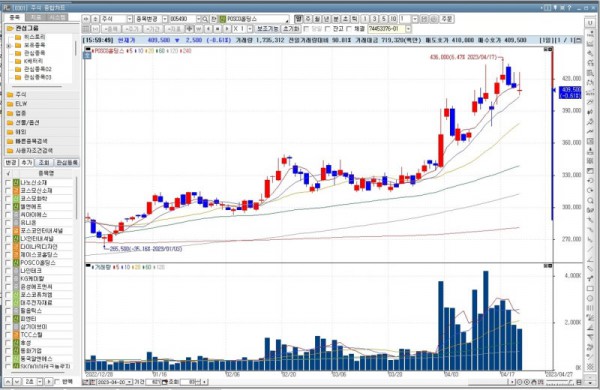Select the tick (틱) chart period button
This screenshot has width=600, height=390.
tap(355, 19)
